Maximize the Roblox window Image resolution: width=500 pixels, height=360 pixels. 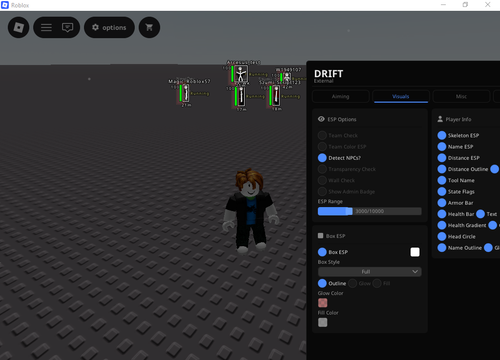coord(465,5)
